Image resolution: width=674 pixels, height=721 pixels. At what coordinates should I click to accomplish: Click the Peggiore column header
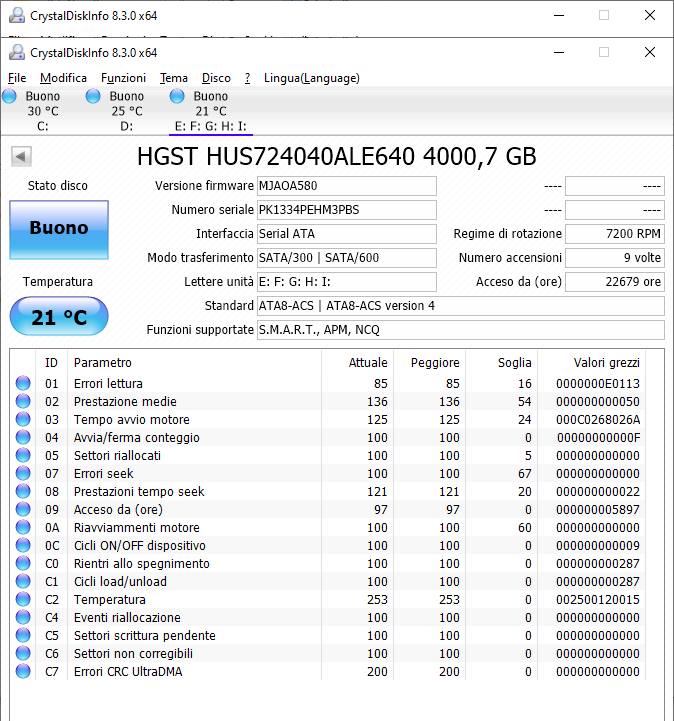435,363
